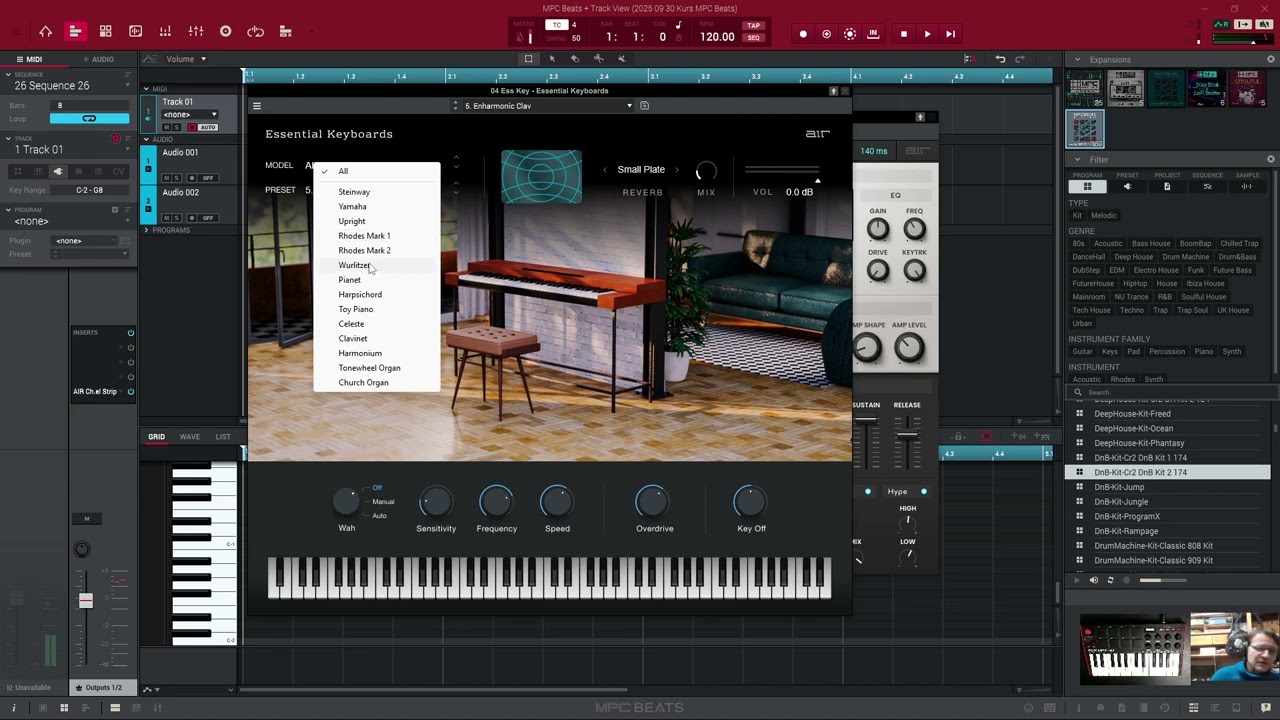Click the record button in transport
This screenshot has width=1280, height=720.
[x=803, y=34]
